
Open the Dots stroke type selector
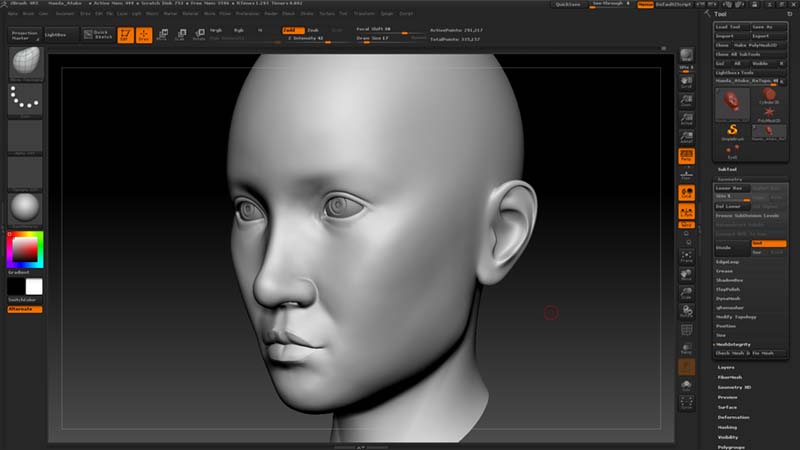(25, 100)
